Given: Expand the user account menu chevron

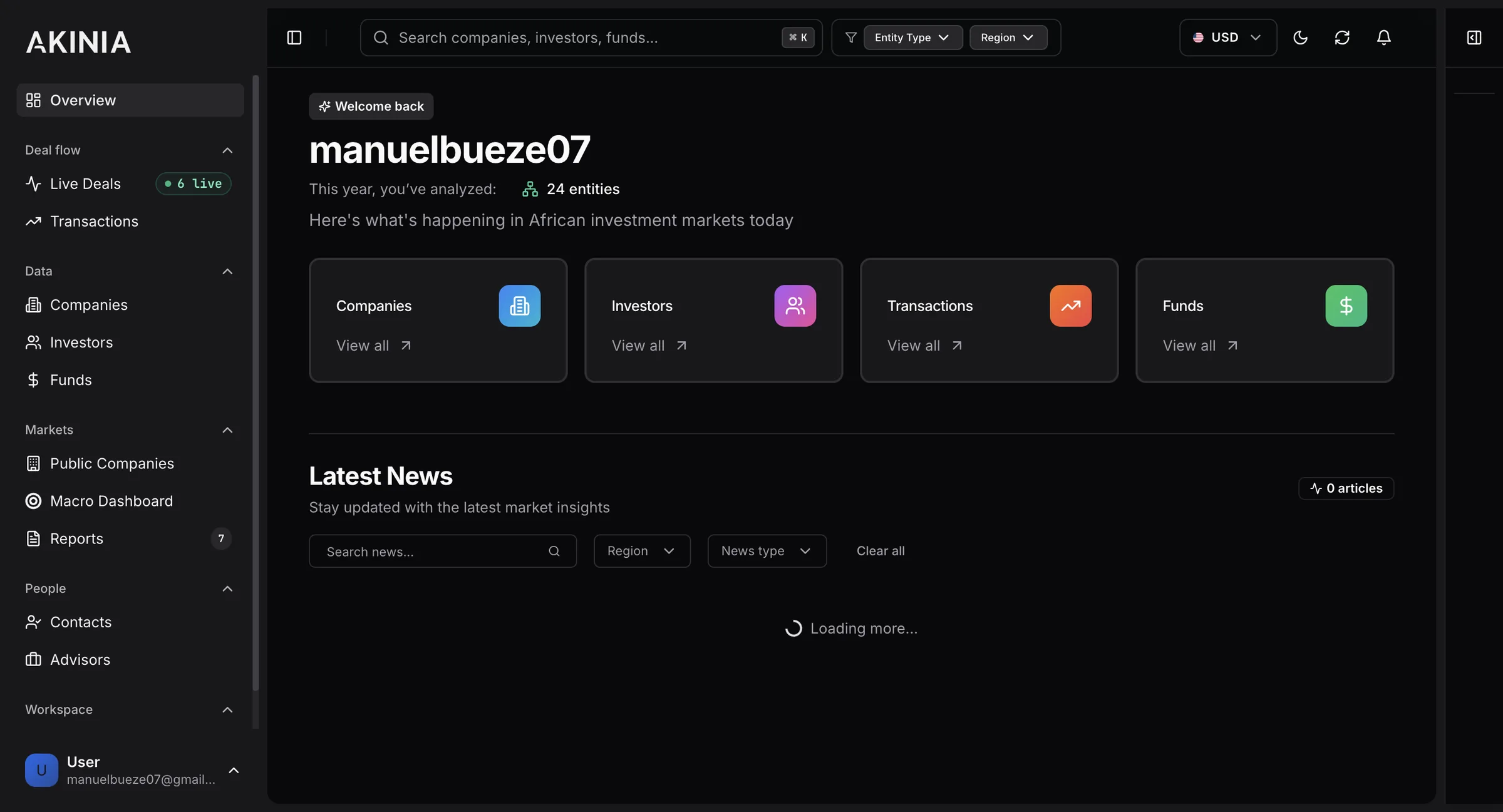Looking at the screenshot, I should pyautogui.click(x=234, y=770).
